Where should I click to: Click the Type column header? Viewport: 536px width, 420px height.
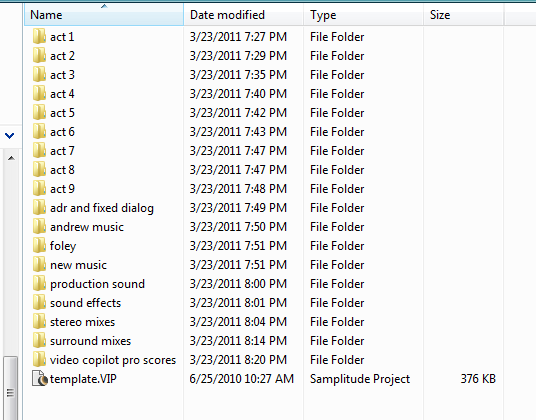(x=364, y=15)
